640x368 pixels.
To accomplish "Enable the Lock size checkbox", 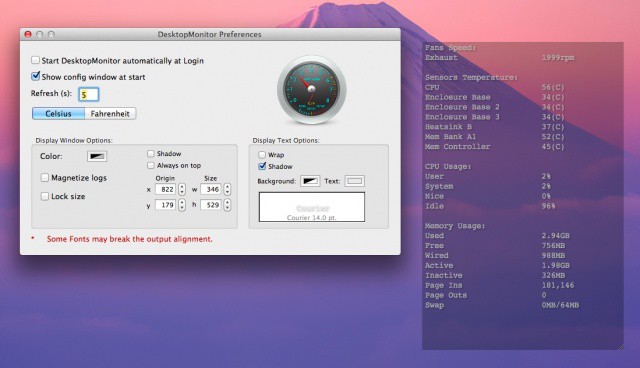I will click(45, 196).
